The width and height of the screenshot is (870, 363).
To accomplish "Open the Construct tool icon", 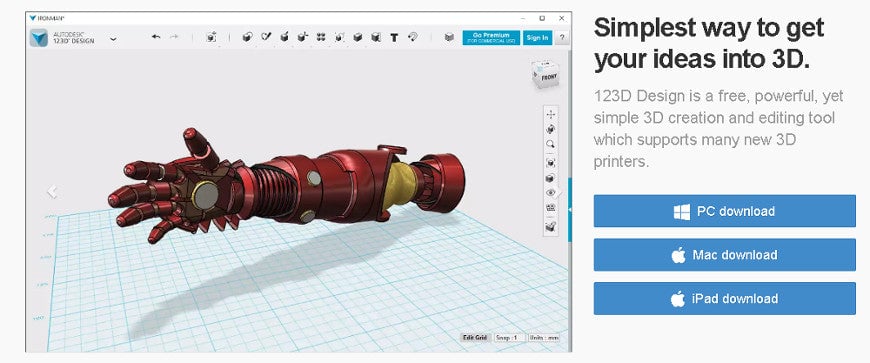I will [x=284, y=37].
